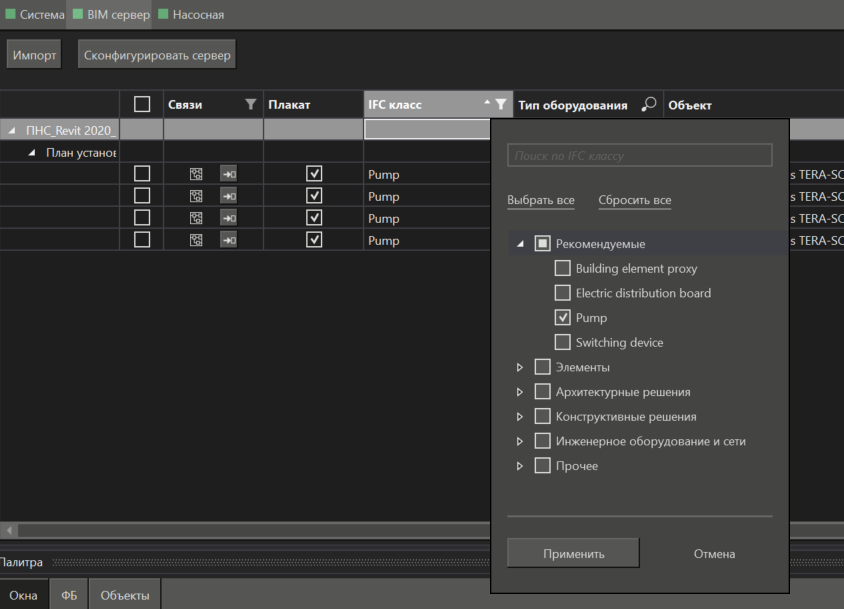Click the search icon in Тип оборудования header
The height and width of the screenshot is (609, 844).
point(649,105)
